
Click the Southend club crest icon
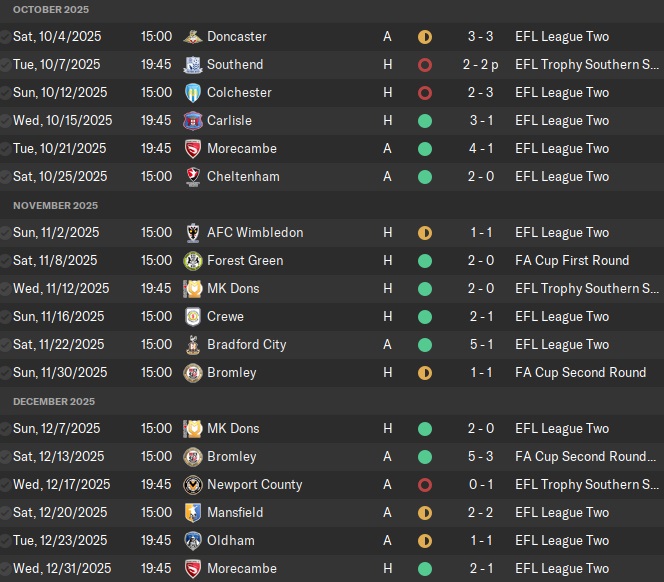point(192,65)
